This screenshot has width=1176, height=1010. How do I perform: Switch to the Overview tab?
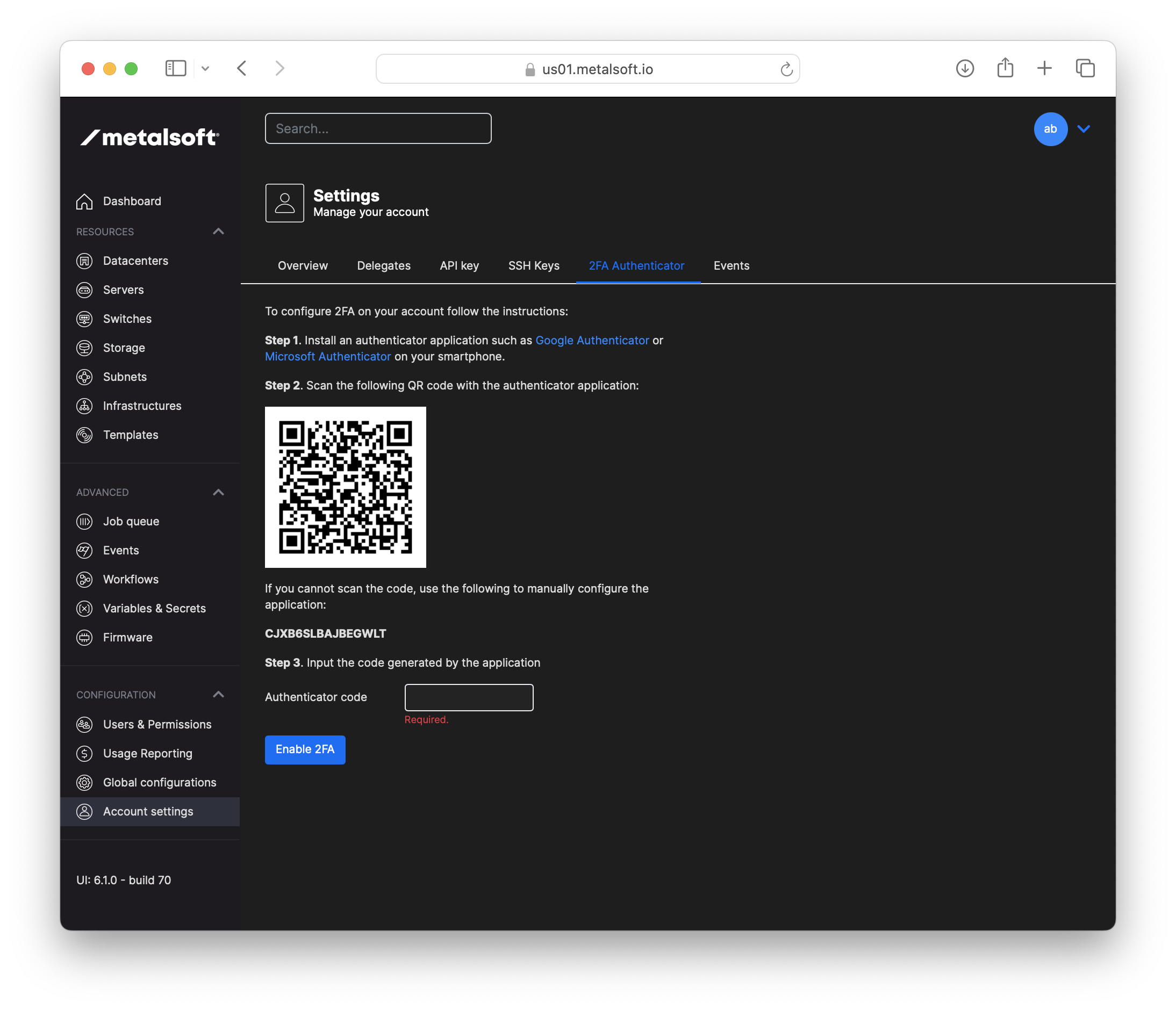click(x=303, y=265)
